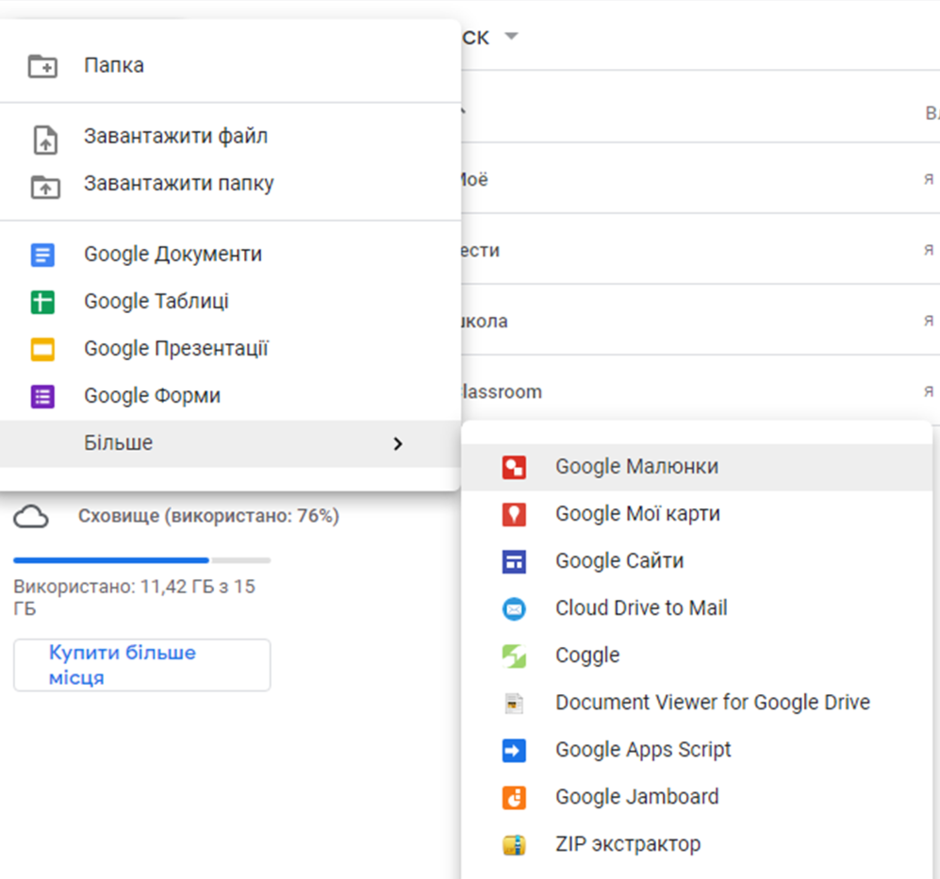Select Google Презентації from the menu
Viewport: 940px width, 879px height.
pos(230,349)
